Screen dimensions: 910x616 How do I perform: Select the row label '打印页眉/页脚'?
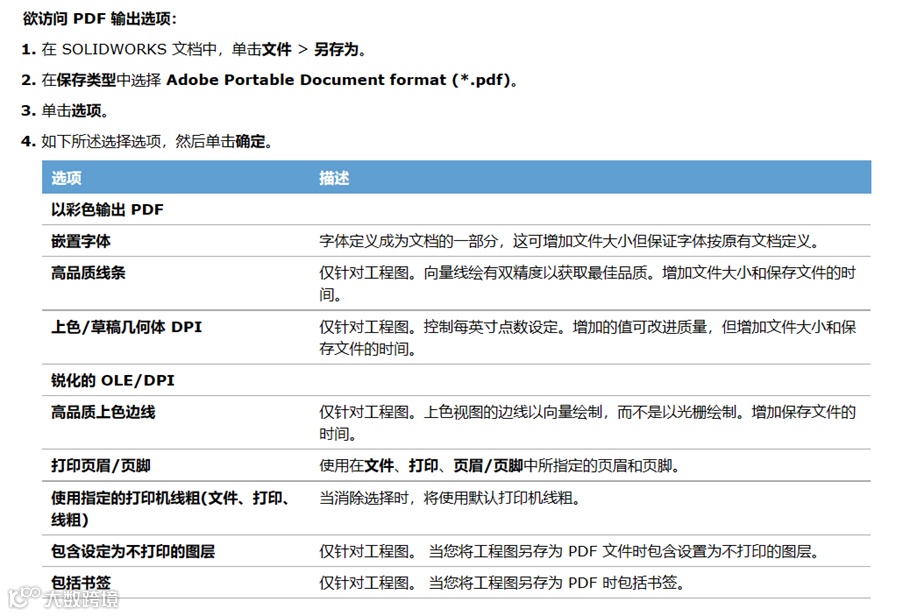pyautogui.click(x=101, y=466)
